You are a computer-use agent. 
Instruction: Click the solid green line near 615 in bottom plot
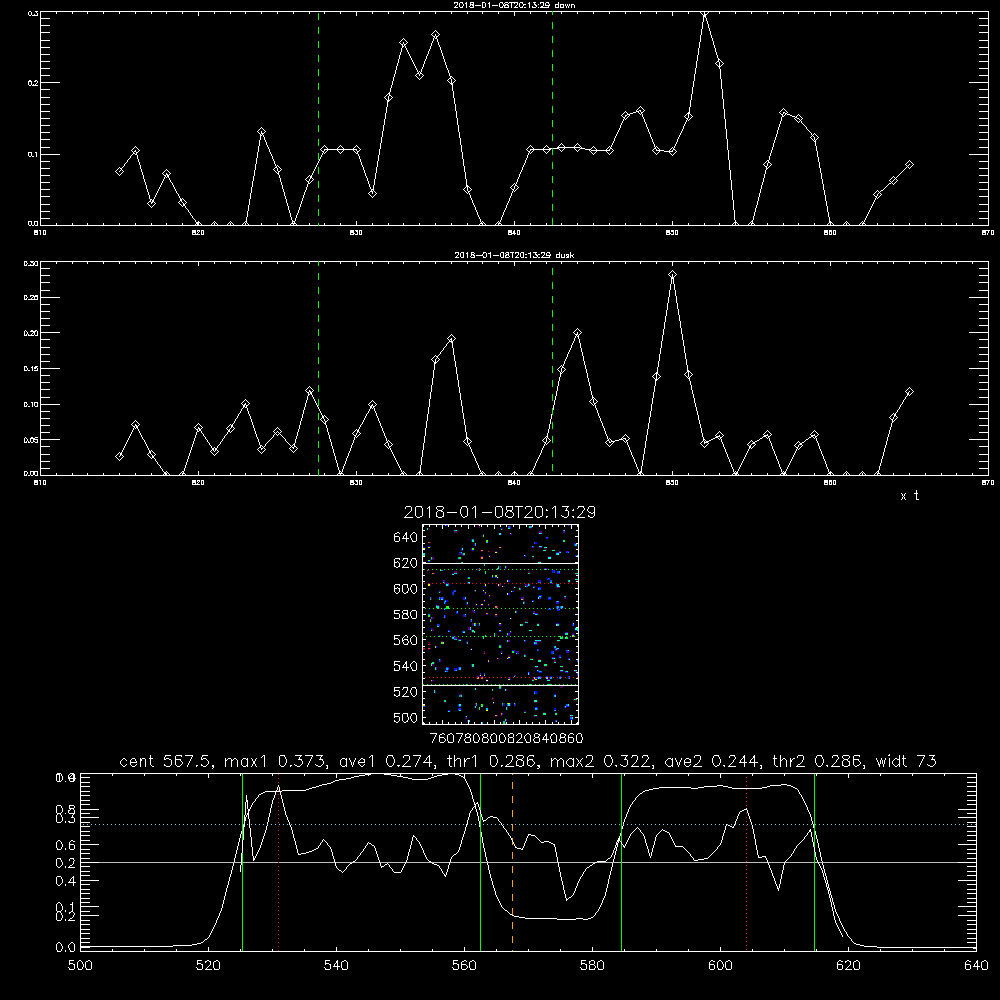(x=814, y=861)
